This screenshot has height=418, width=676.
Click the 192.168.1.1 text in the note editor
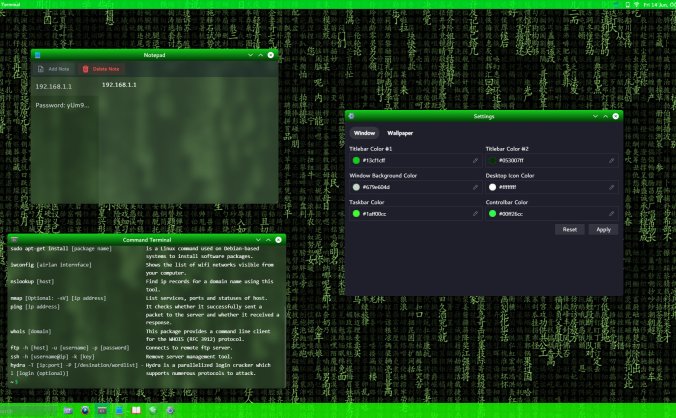tap(119, 85)
